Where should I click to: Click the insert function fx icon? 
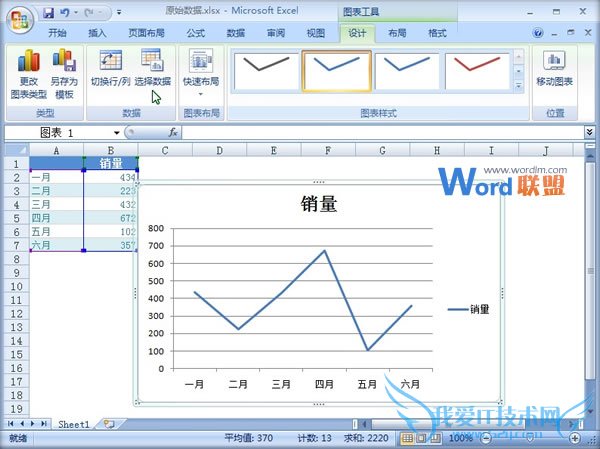173,132
